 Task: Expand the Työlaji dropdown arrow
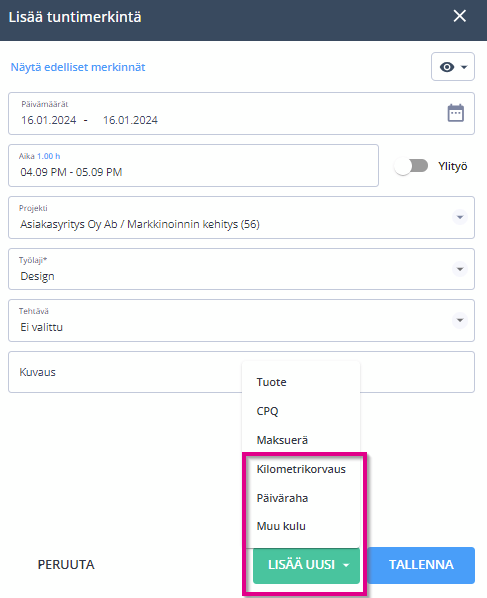(460, 269)
